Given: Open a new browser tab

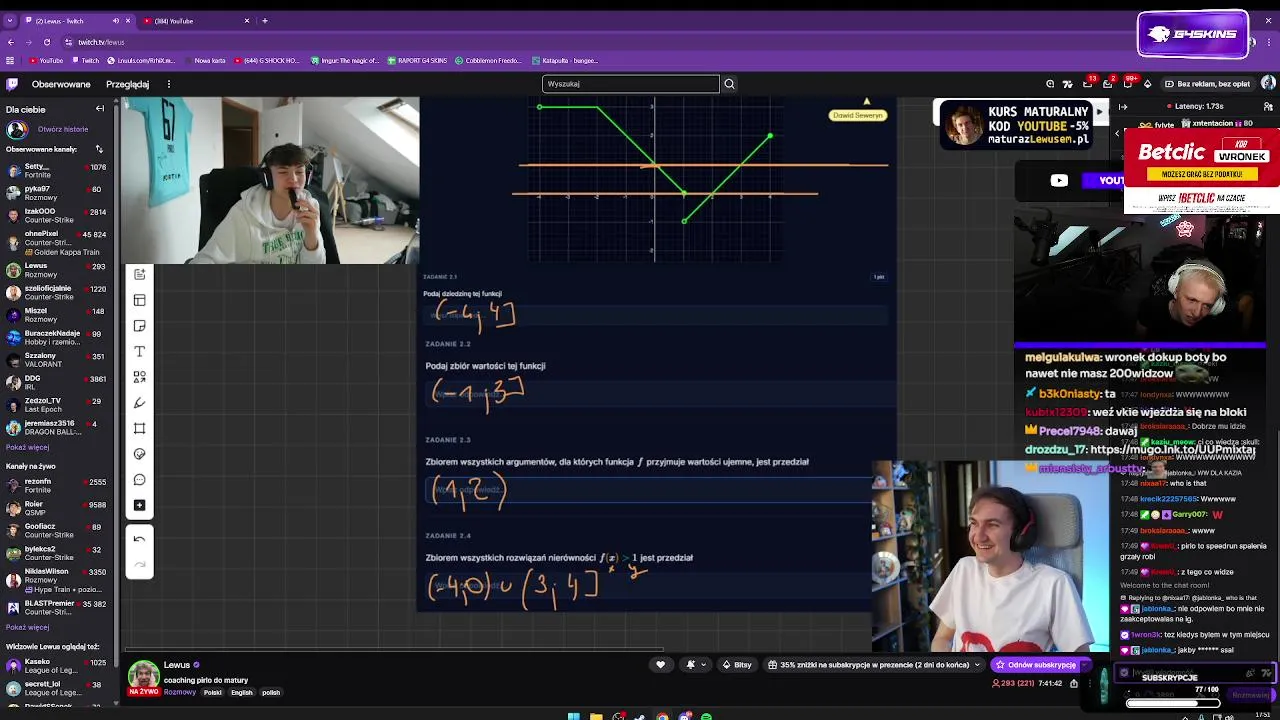Looking at the screenshot, I should click(264, 21).
